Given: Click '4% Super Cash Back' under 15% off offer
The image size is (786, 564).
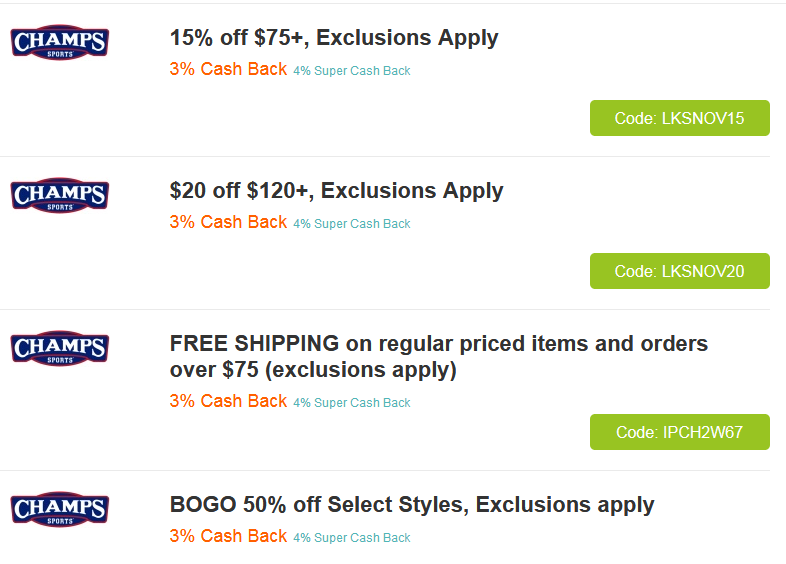Looking at the screenshot, I should 352,71.
